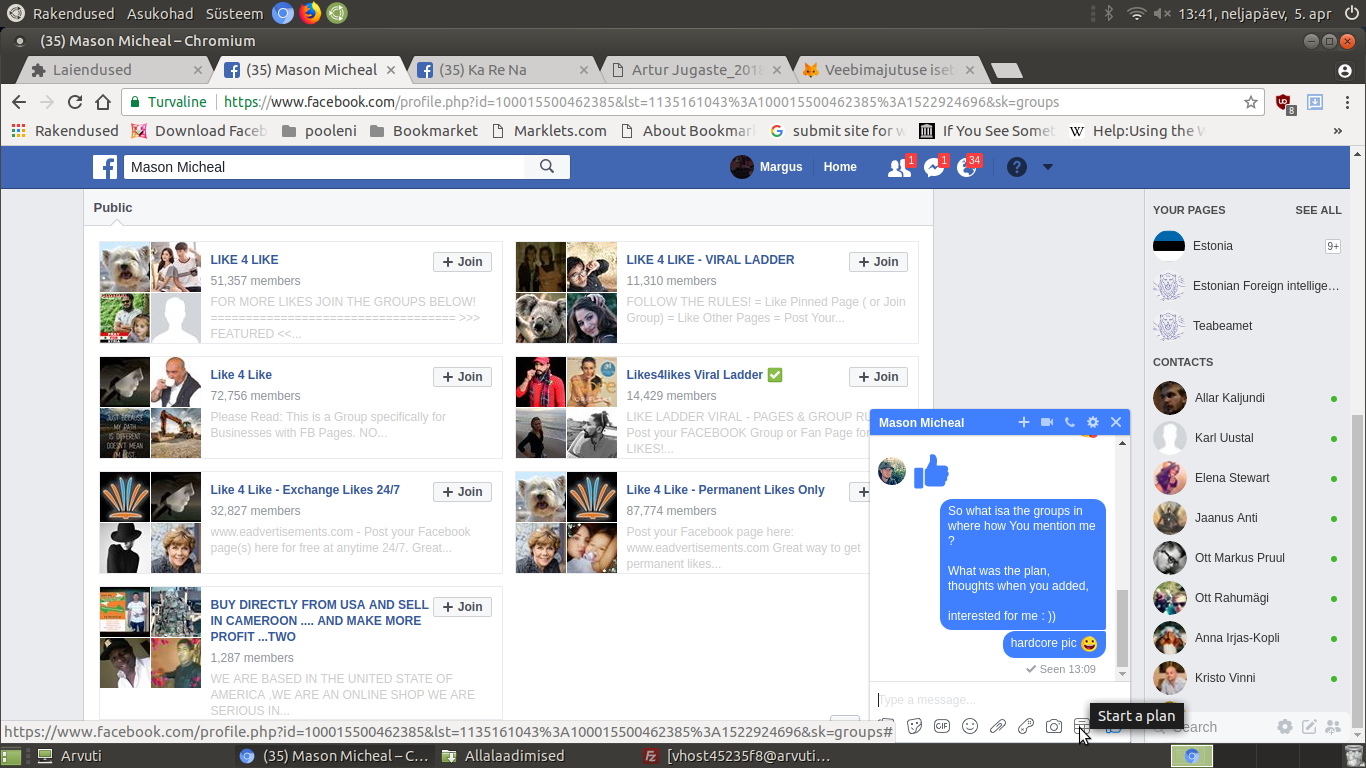This screenshot has width=1366, height=768.
Task: Open Süsteem menu in top panel
Action: click(235, 14)
